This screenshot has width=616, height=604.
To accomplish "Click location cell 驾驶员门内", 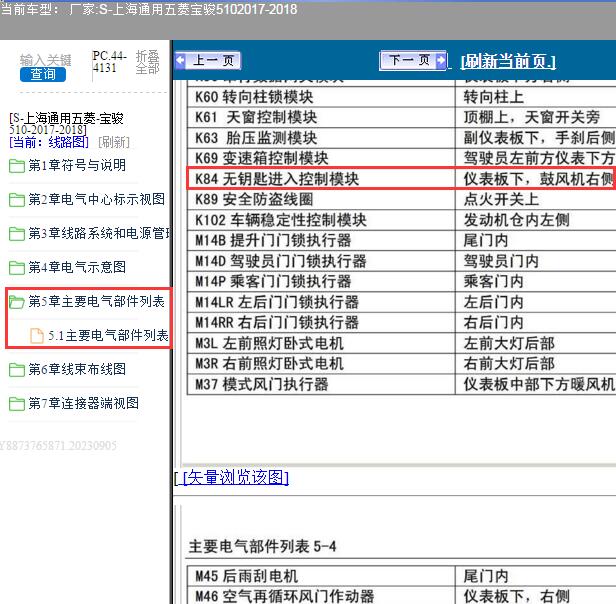I will pos(536,261).
